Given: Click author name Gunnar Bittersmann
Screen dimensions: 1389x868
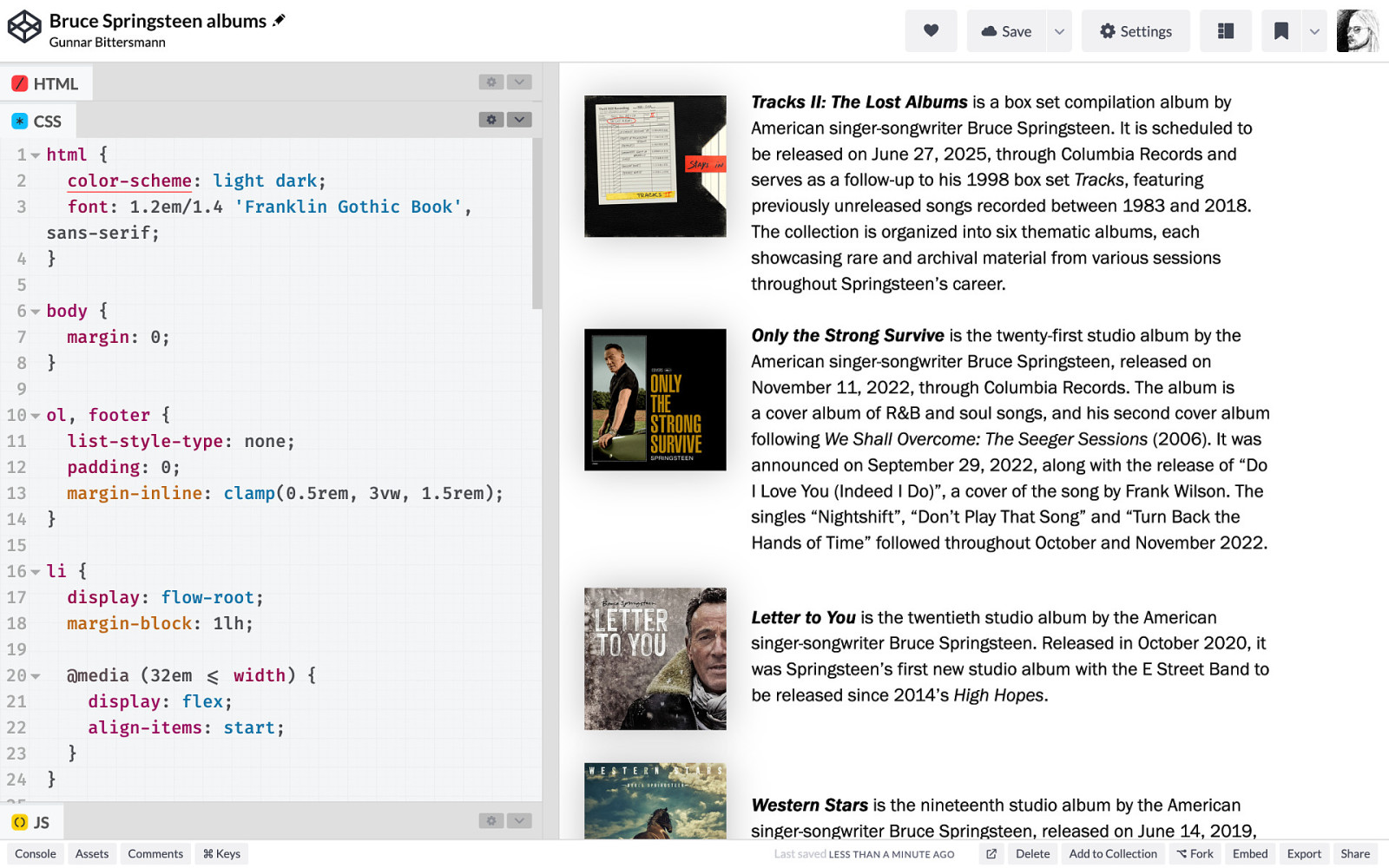Looking at the screenshot, I should coord(107,42).
